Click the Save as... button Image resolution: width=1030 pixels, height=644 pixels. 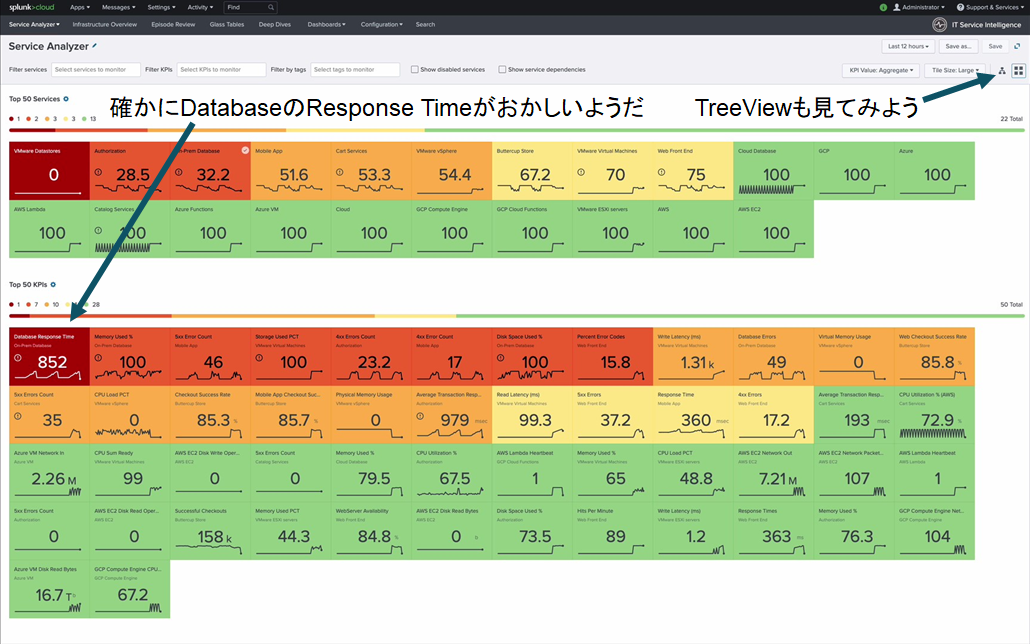tap(958, 47)
